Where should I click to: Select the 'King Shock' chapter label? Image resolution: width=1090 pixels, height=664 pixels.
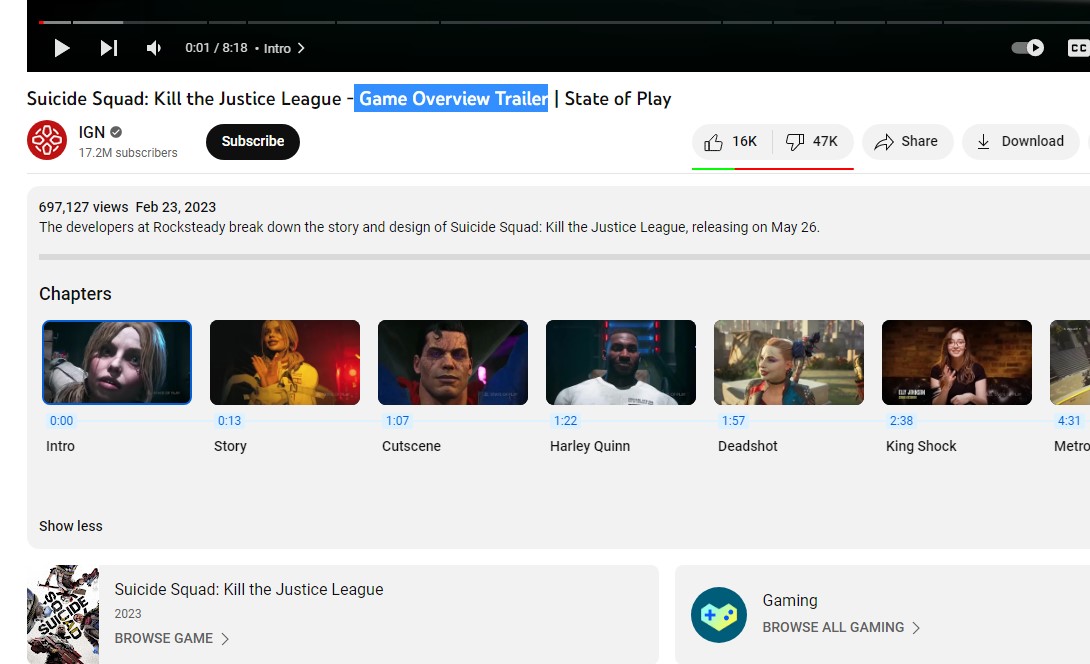(x=920, y=446)
